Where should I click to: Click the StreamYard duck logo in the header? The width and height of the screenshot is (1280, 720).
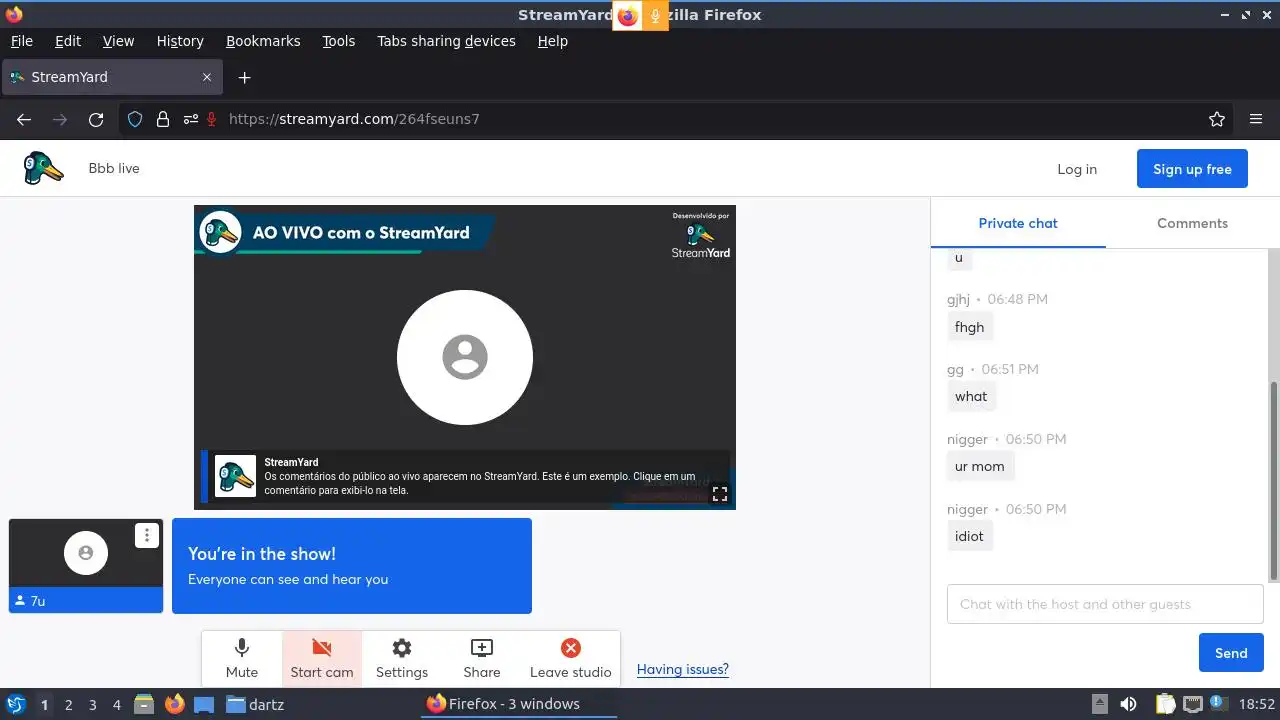(43, 168)
